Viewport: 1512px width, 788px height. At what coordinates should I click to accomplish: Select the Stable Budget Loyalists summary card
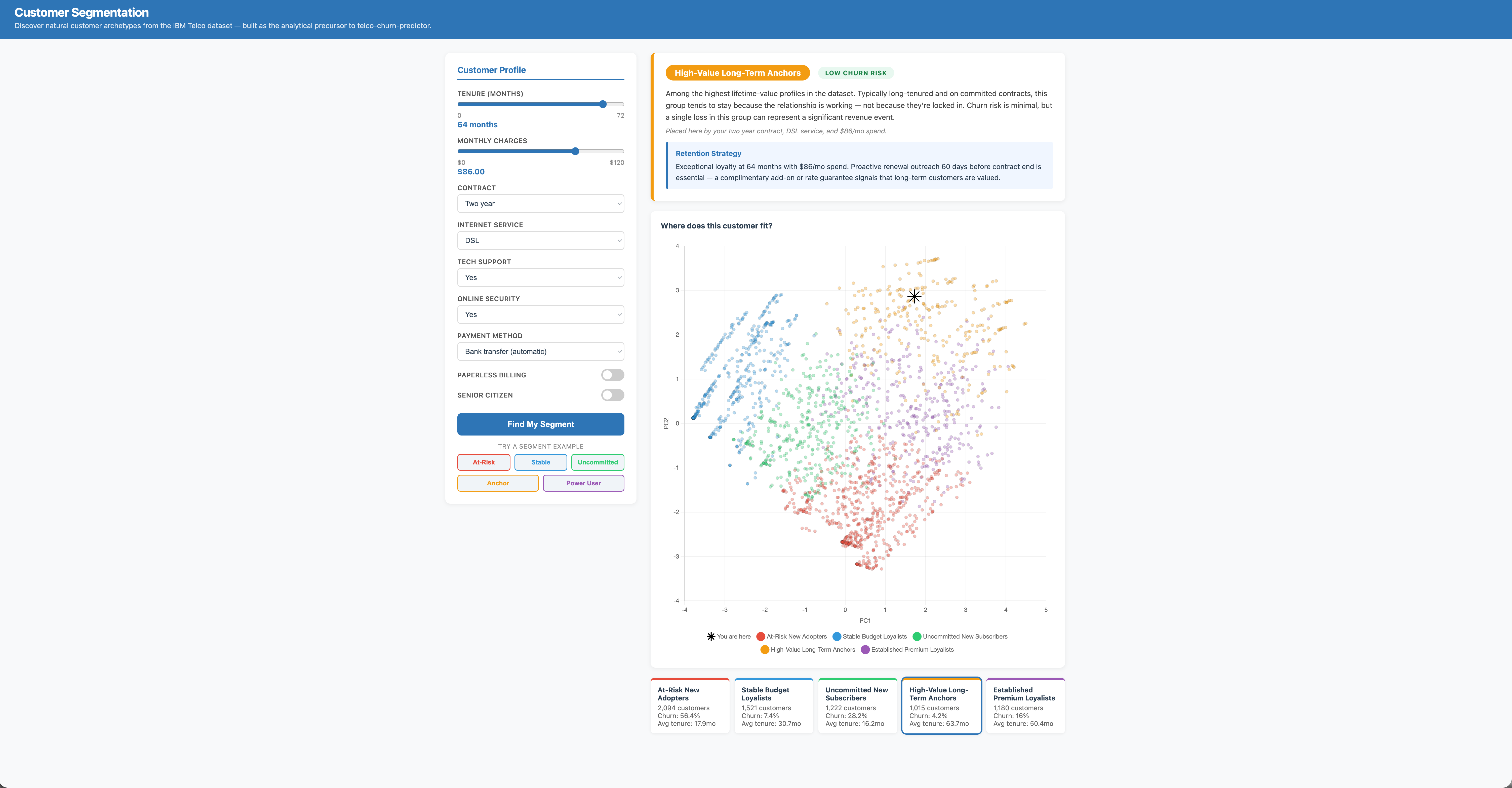pyautogui.click(x=774, y=706)
